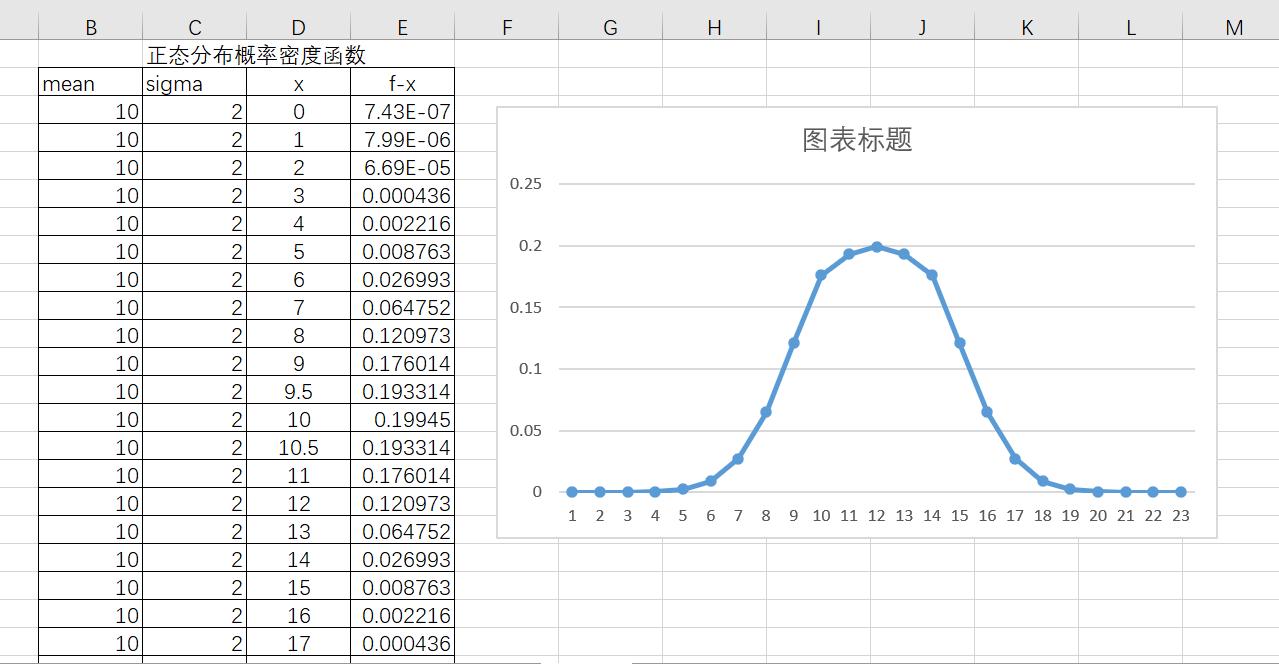Select the cell containing 0.000436
1279x664 pixels.
click(401, 196)
